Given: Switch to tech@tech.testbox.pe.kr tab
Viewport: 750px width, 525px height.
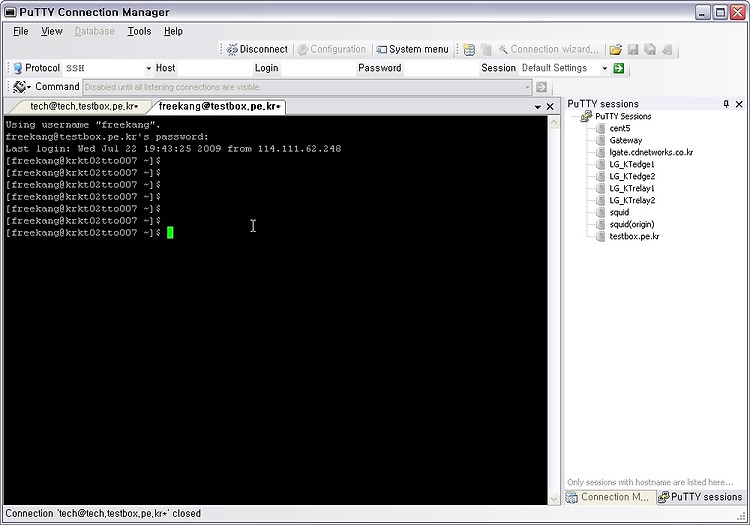Looking at the screenshot, I should coord(84,106).
